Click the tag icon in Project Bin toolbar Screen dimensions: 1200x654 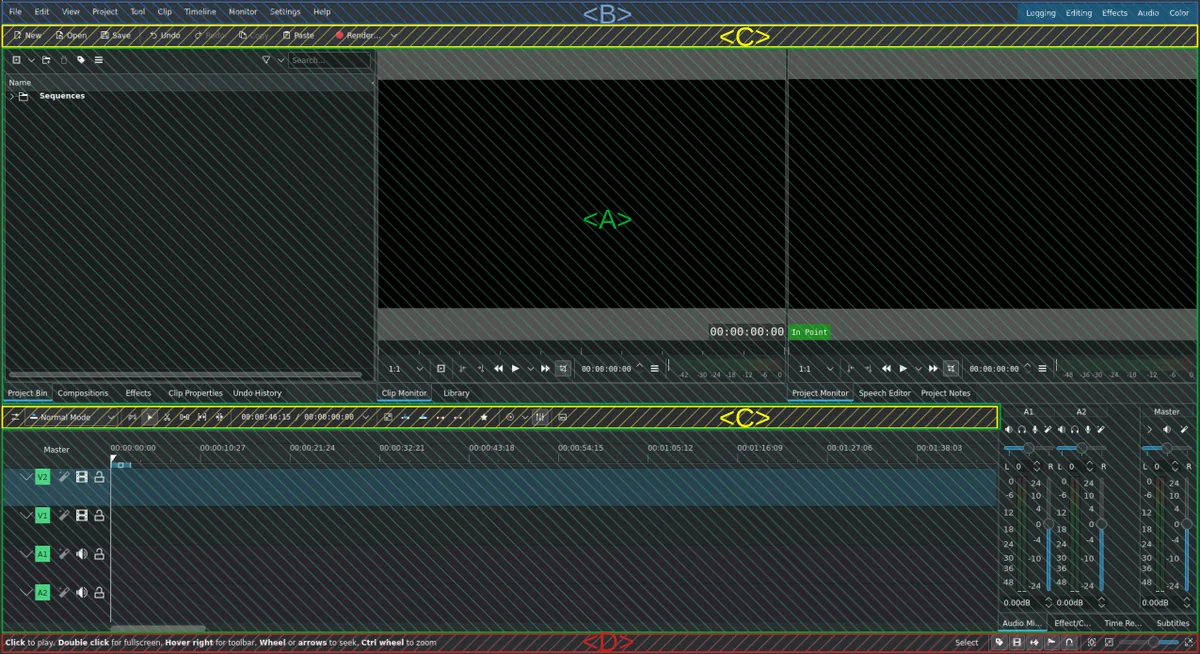click(81, 60)
